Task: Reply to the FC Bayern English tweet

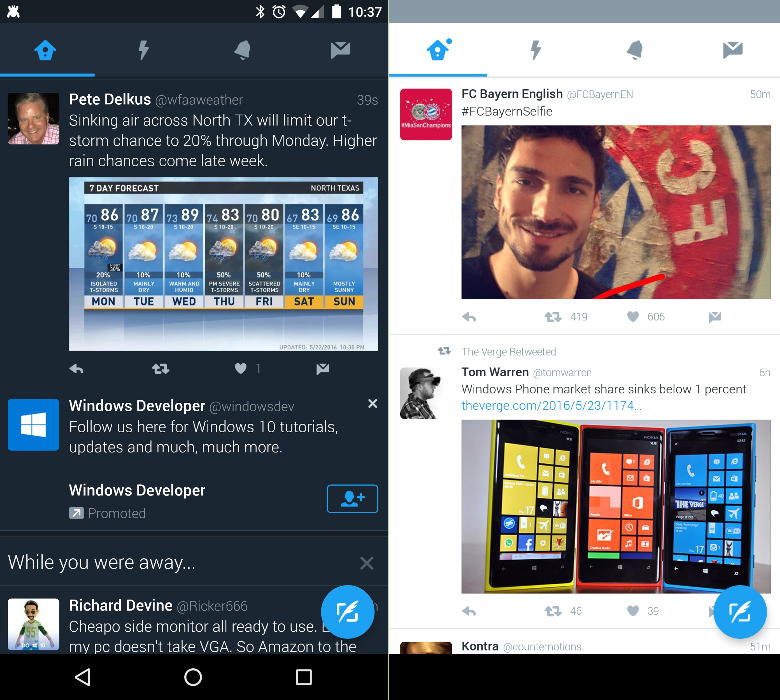Action: [x=469, y=317]
